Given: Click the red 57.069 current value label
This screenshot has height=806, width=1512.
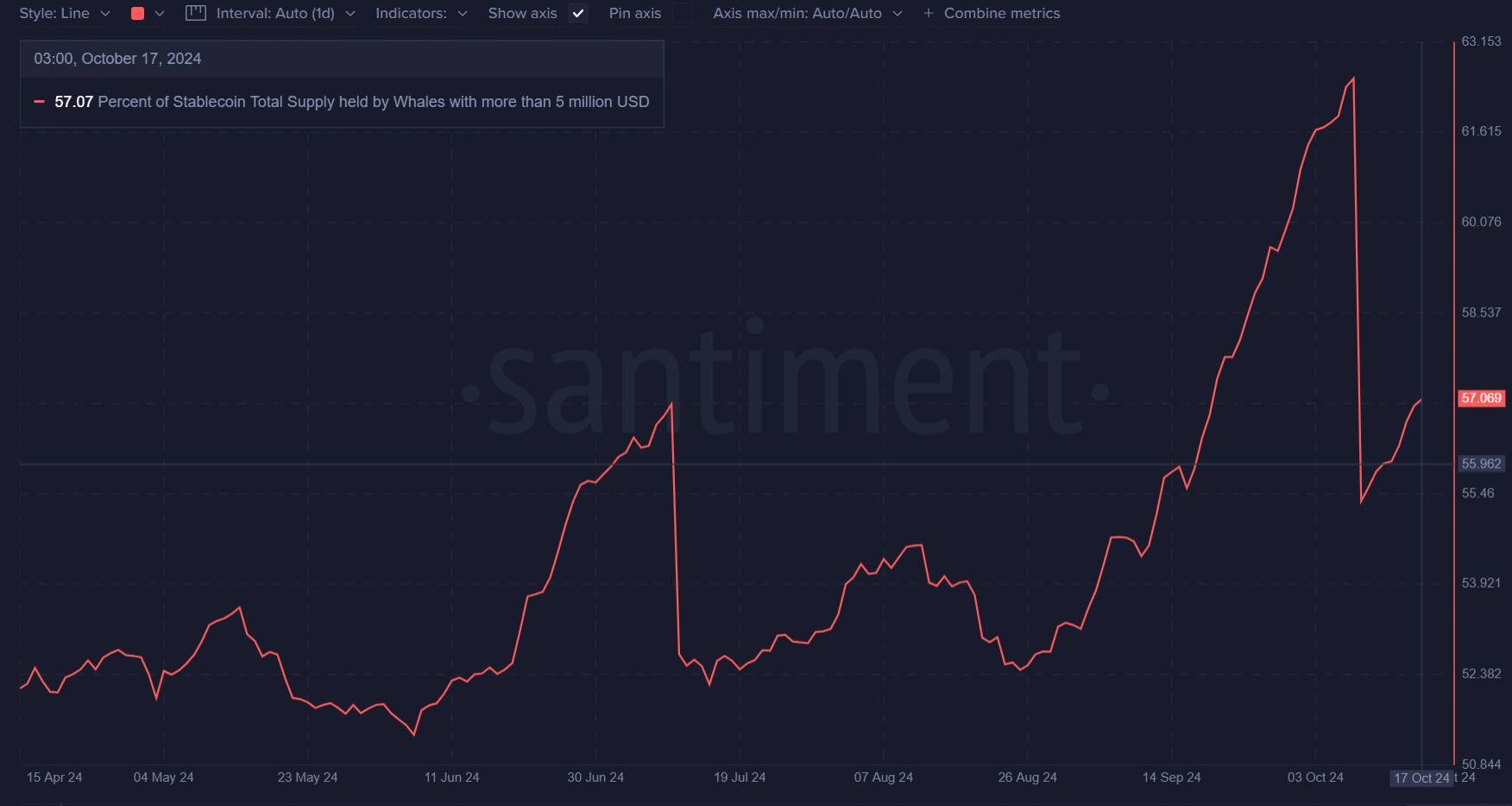Looking at the screenshot, I should [1481, 398].
